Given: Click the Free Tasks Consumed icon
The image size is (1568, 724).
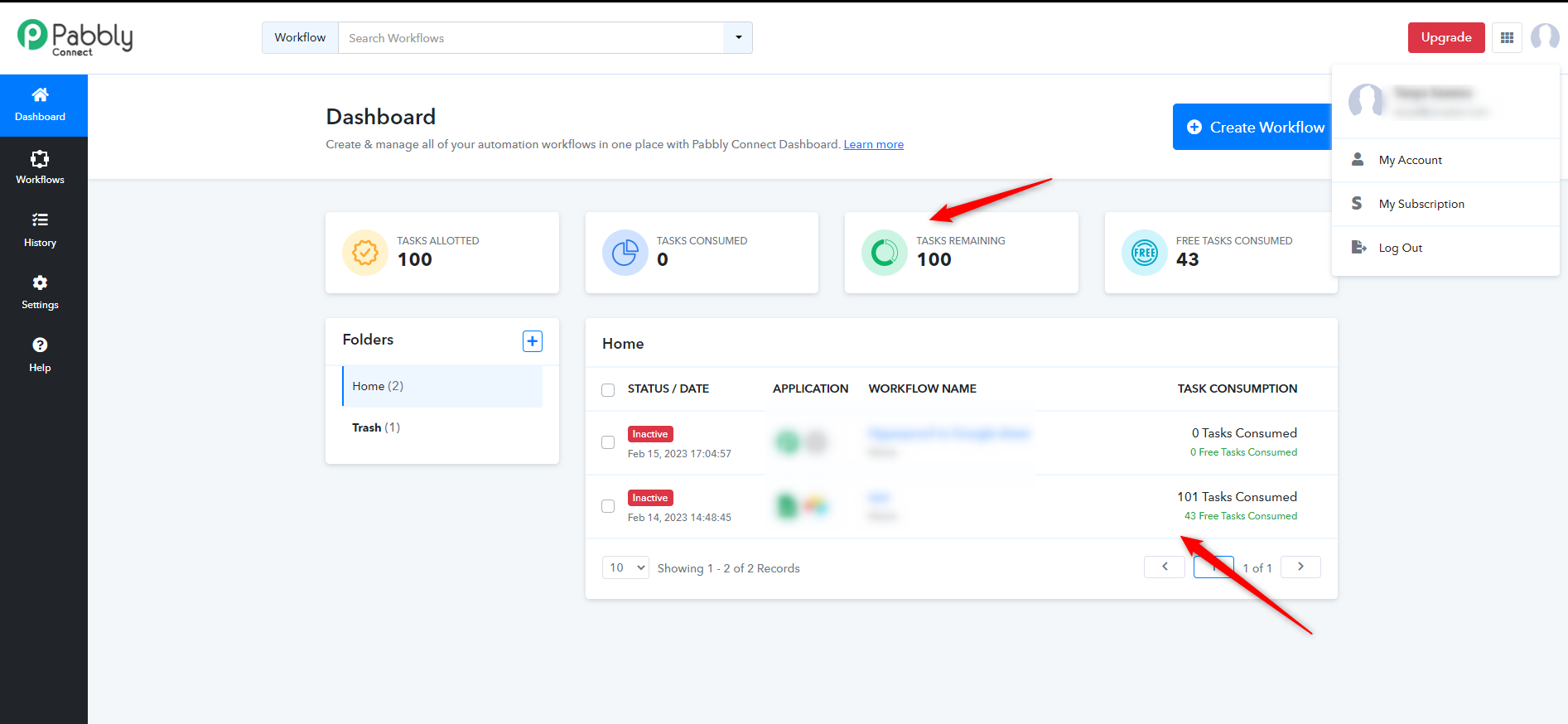Looking at the screenshot, I should coord(1145,253).
